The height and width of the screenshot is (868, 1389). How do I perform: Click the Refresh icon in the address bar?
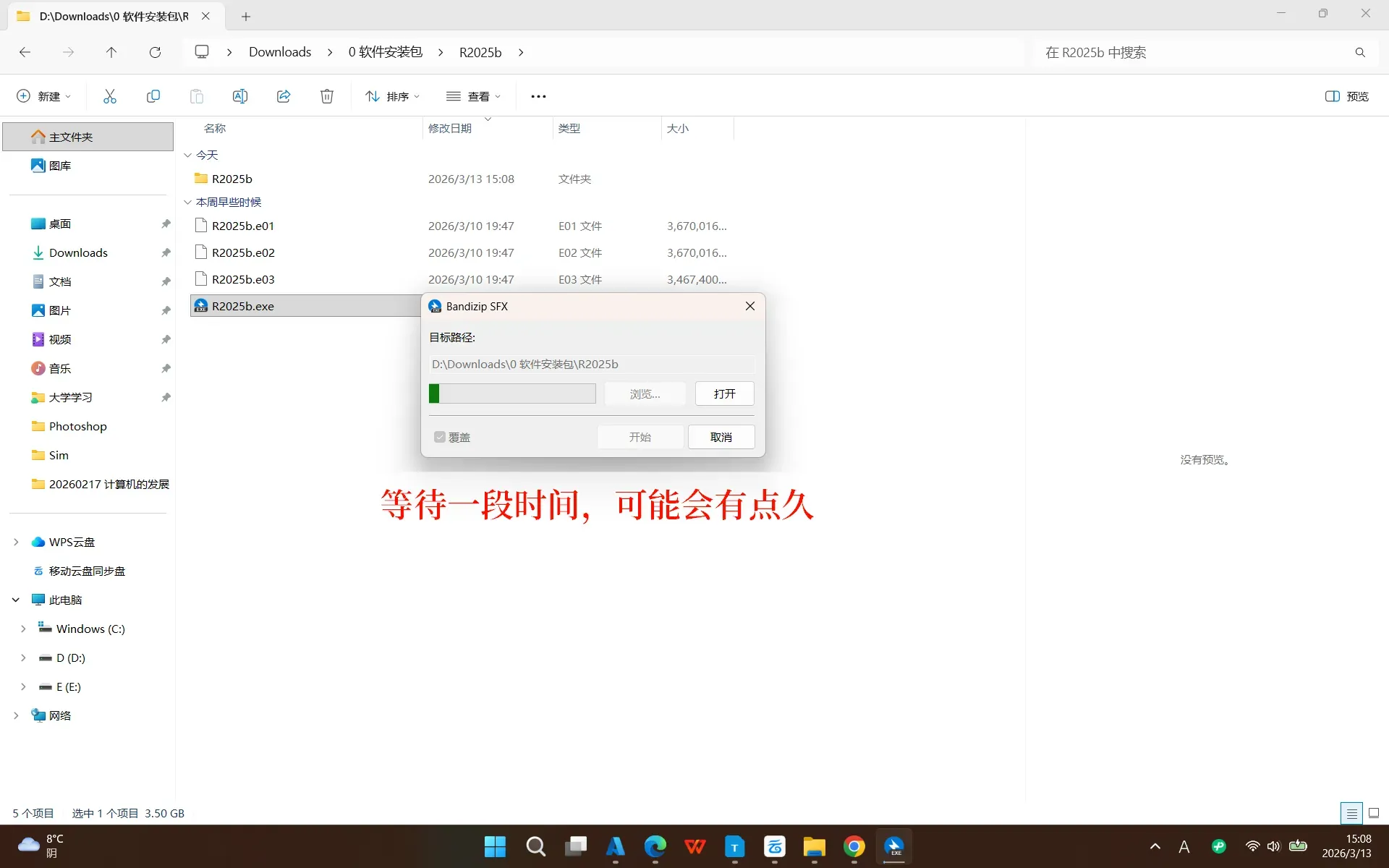[x=154, y=51]
